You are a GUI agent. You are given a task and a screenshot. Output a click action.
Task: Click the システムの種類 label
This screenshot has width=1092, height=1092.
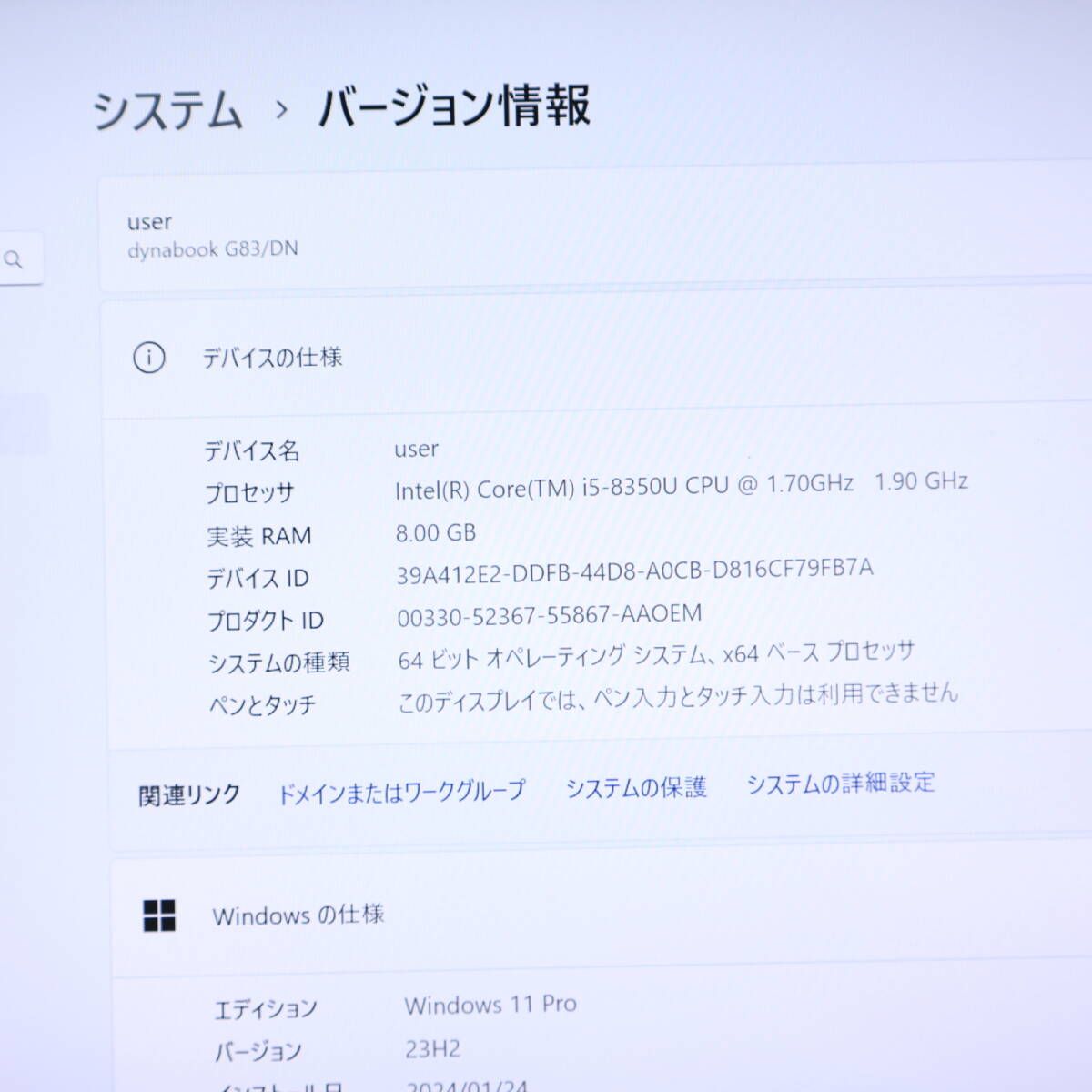click(x=279, y=662)
